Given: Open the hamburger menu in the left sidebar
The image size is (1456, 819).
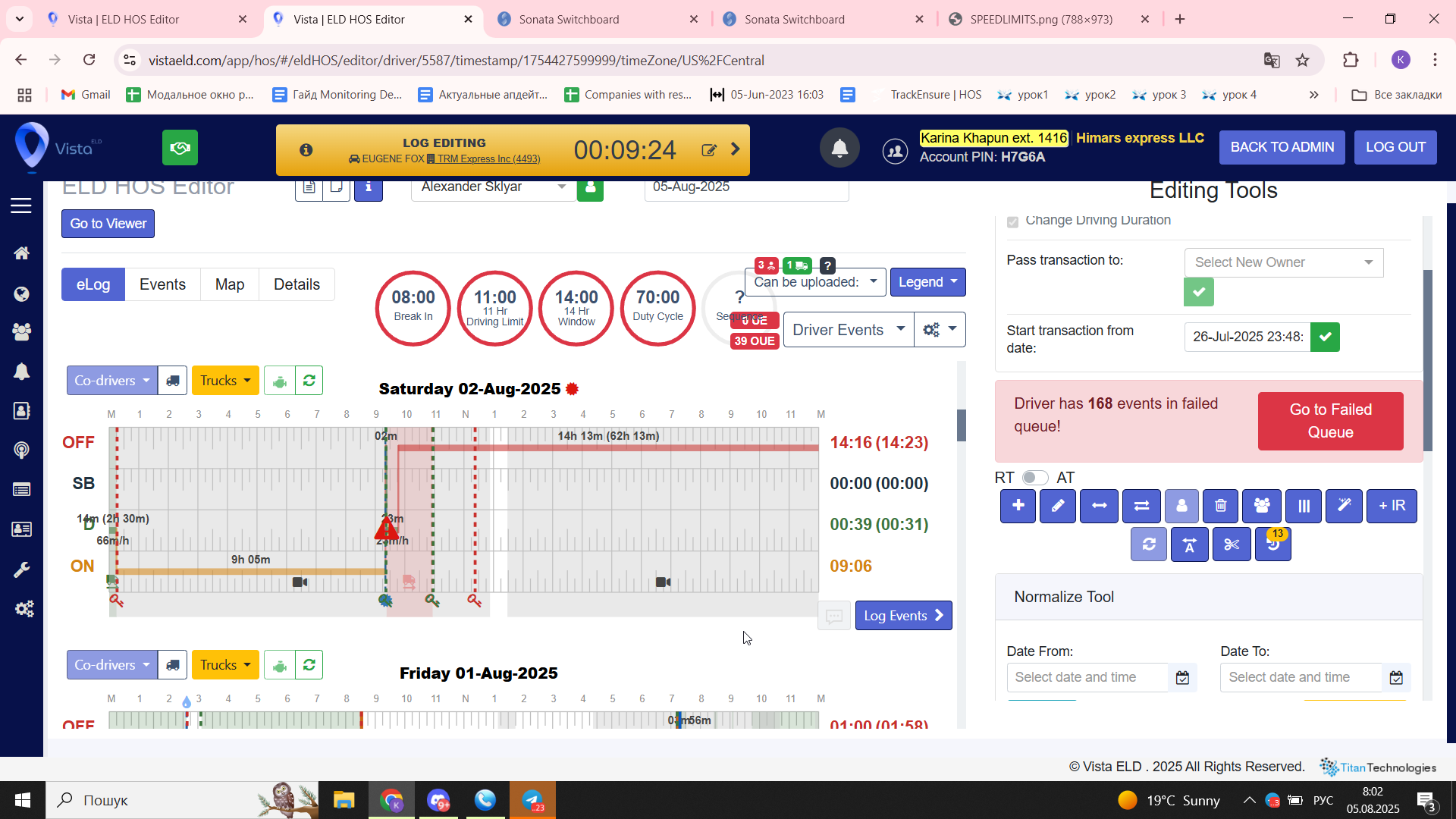Looking at the screenshot, I should [21, 206].
